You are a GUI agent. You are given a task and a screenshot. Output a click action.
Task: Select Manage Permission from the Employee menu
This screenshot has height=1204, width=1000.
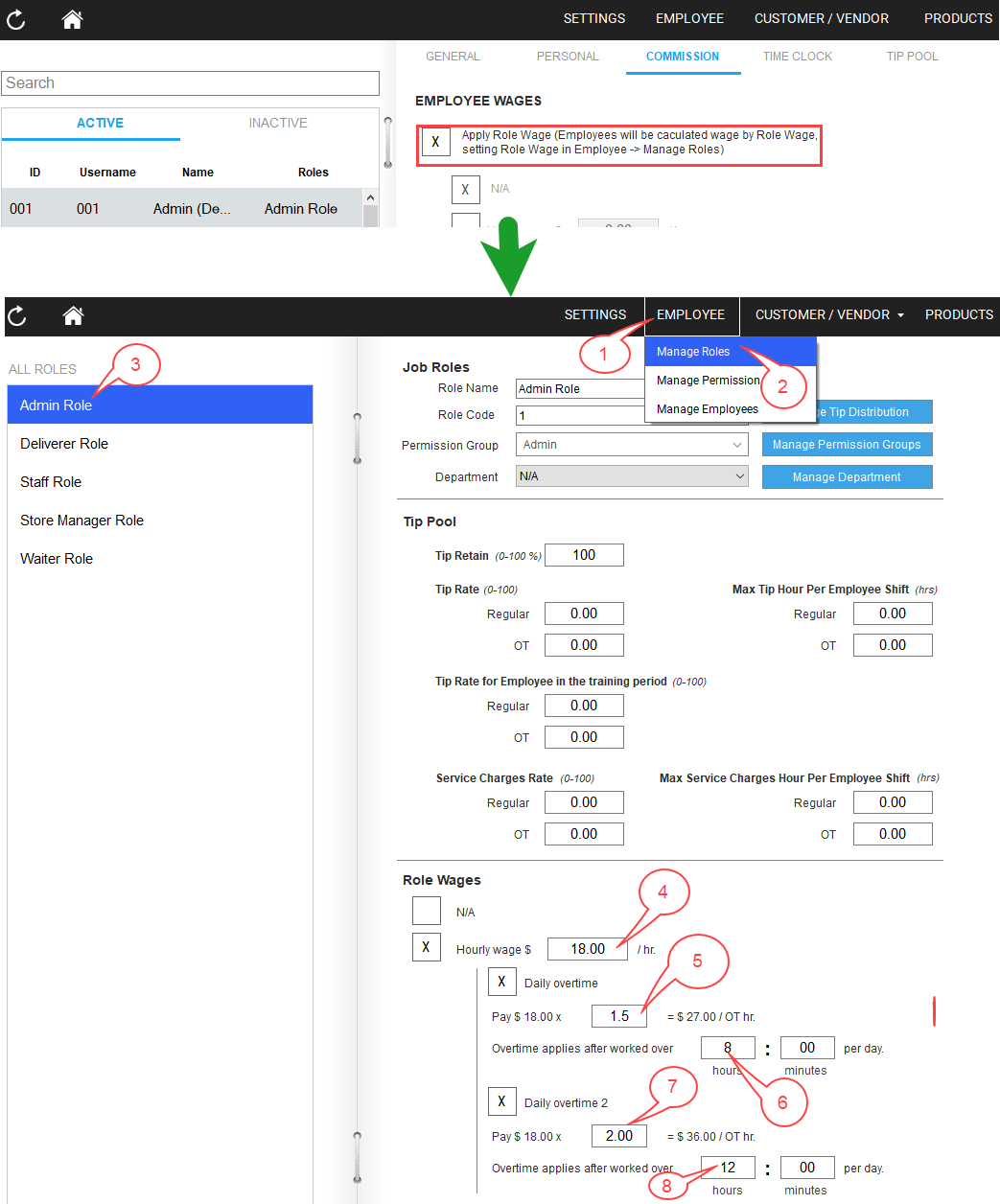pos(707,380)
